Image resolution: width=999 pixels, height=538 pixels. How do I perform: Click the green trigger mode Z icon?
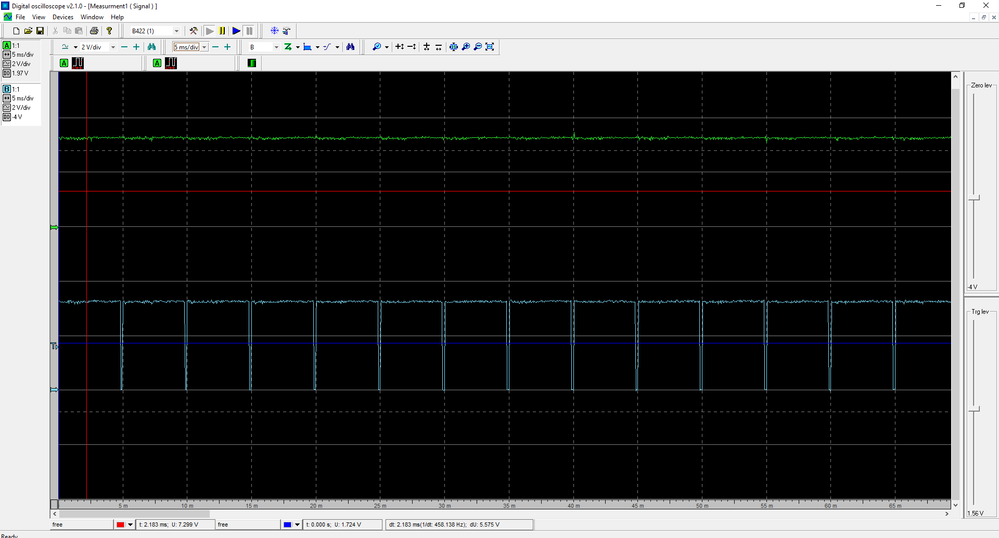[x=288, y=47]
